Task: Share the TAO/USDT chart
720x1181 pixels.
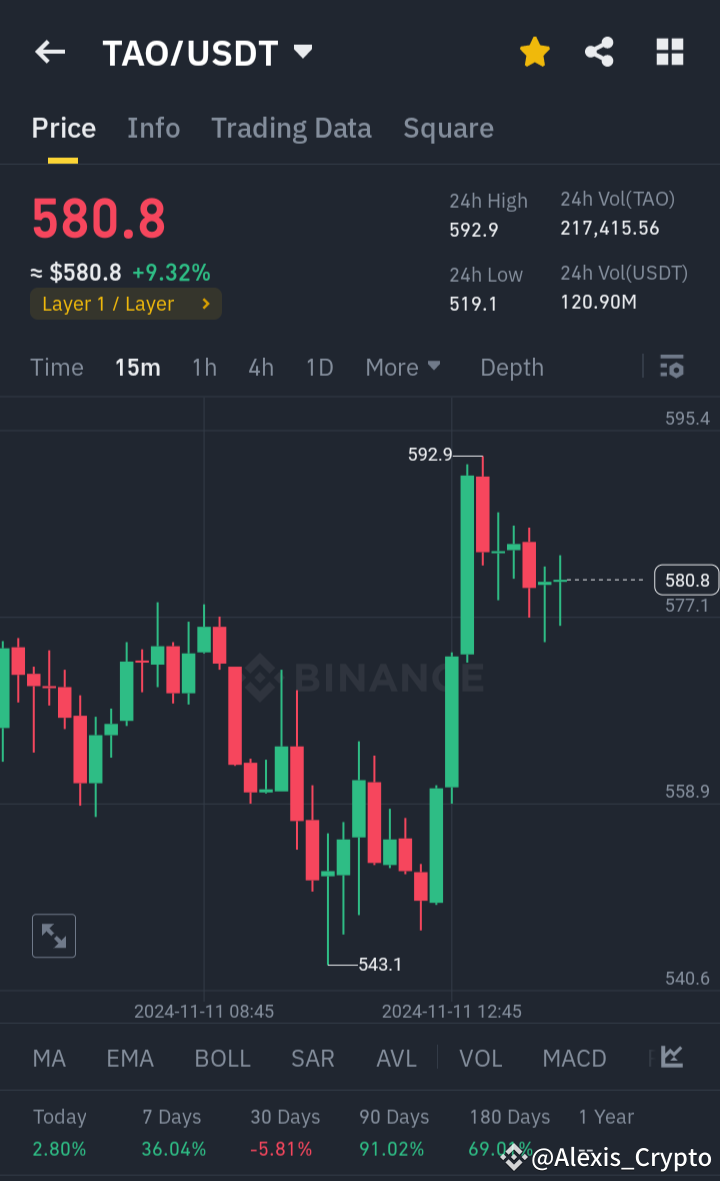Action: [599, 52]
